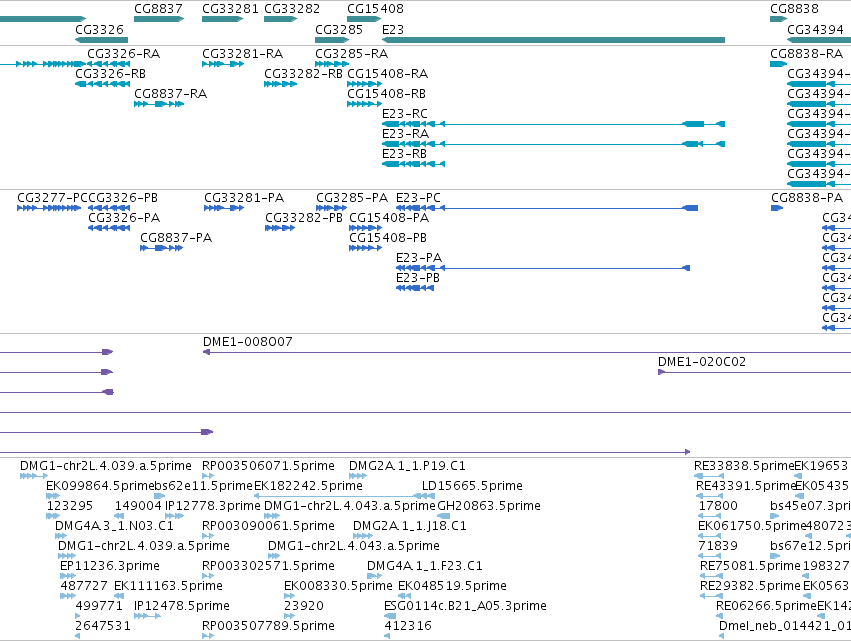Click the CG3326-RA transcript label
This screenshot has height=641, width=851.
(x=124, y=54)
